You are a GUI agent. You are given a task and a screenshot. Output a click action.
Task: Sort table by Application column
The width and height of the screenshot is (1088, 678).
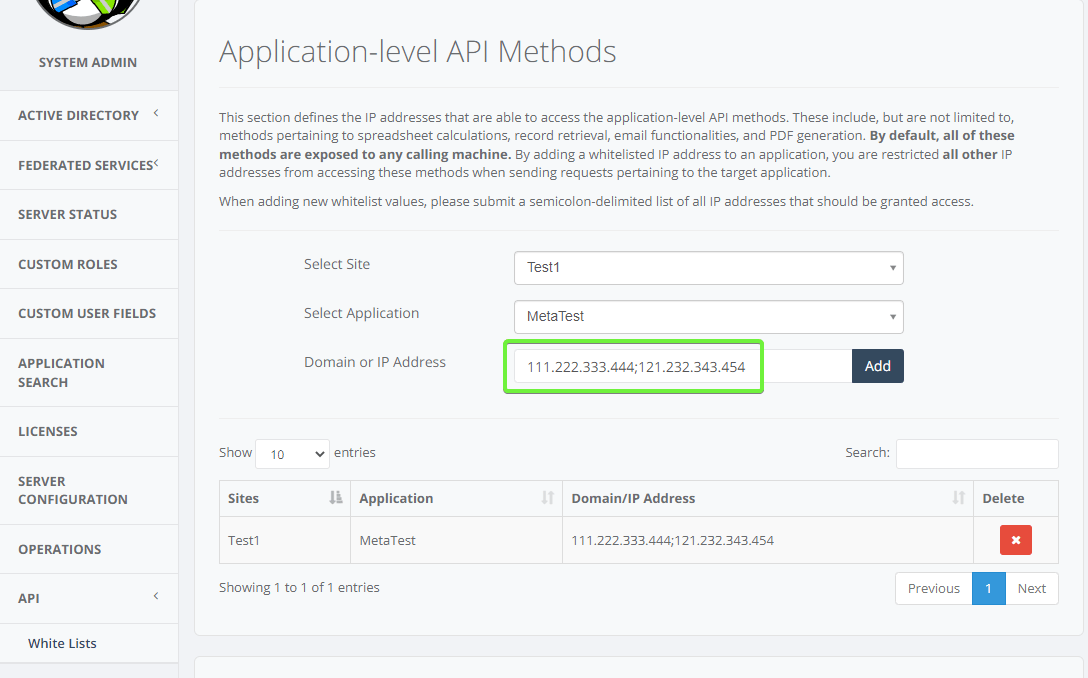(456, 498)
